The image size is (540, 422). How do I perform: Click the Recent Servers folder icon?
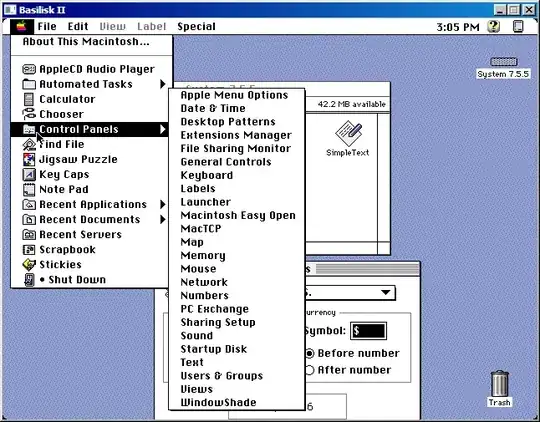(29, 235)
